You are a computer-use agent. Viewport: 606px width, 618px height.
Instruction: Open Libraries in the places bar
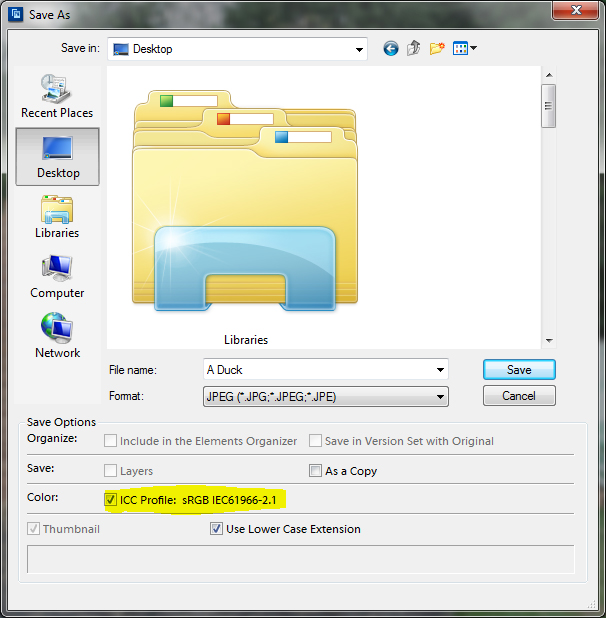57,217
